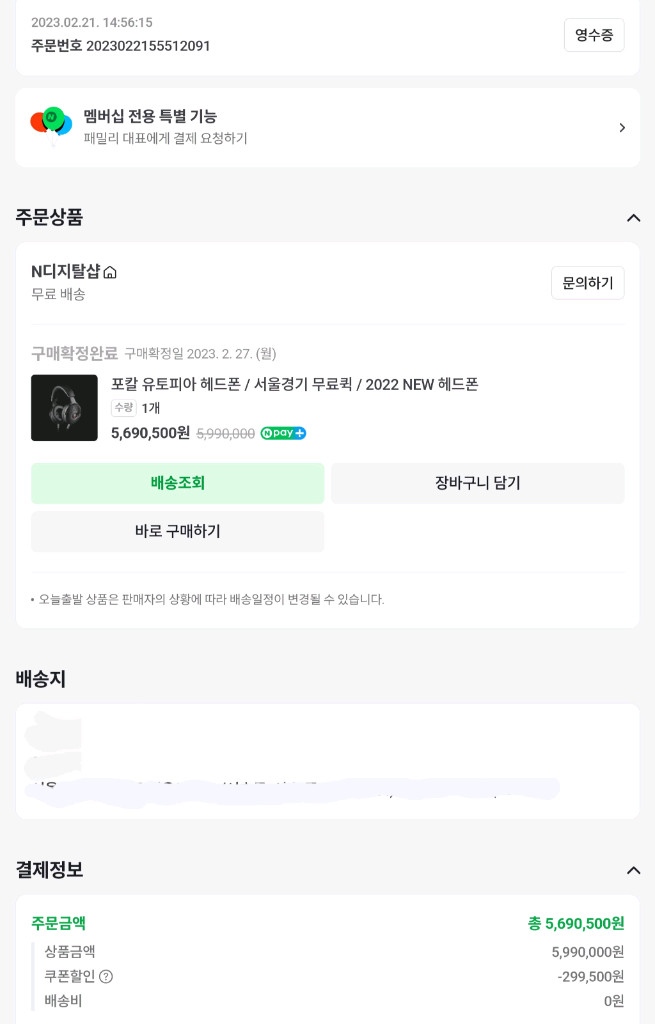The image size is (655, 1024).
Task: Track the shipment via 배송조회
Action: [x=178, y=483]
